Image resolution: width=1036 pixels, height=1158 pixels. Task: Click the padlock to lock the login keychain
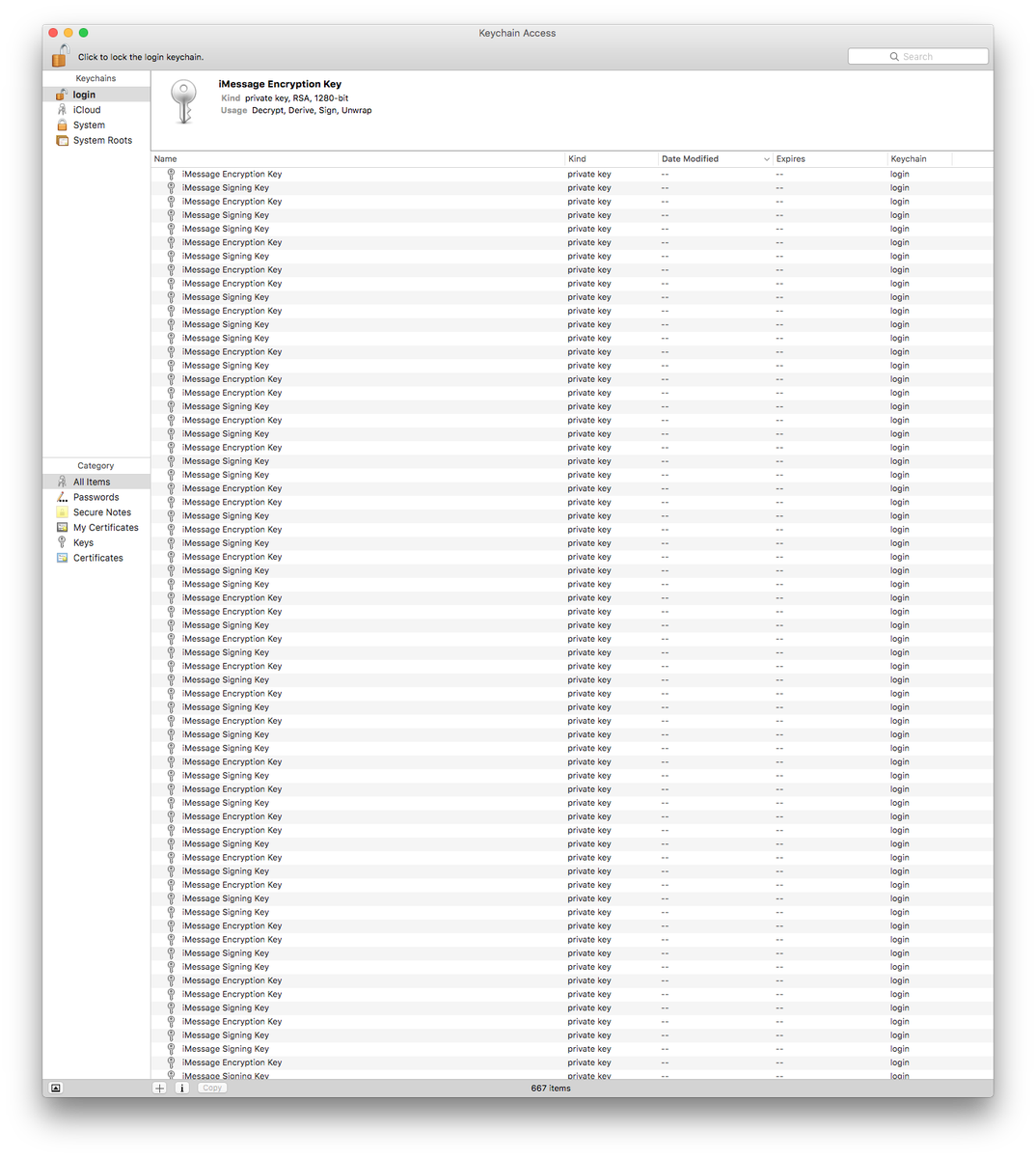(x=61, y=56)
